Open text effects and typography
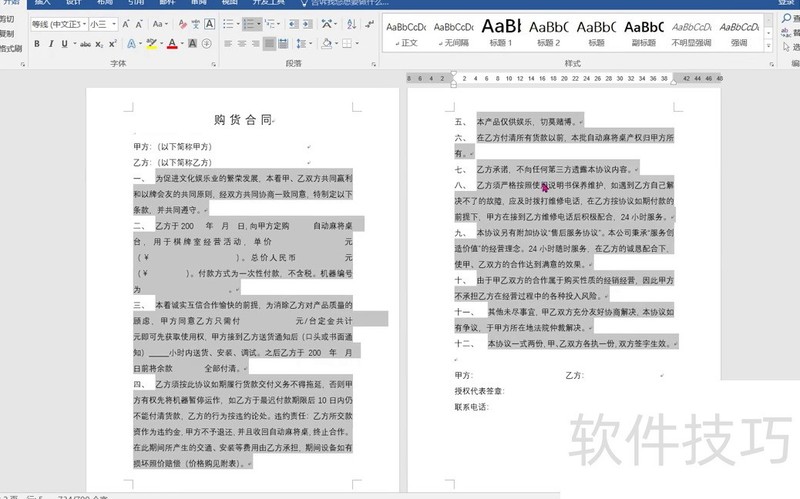 131,44
